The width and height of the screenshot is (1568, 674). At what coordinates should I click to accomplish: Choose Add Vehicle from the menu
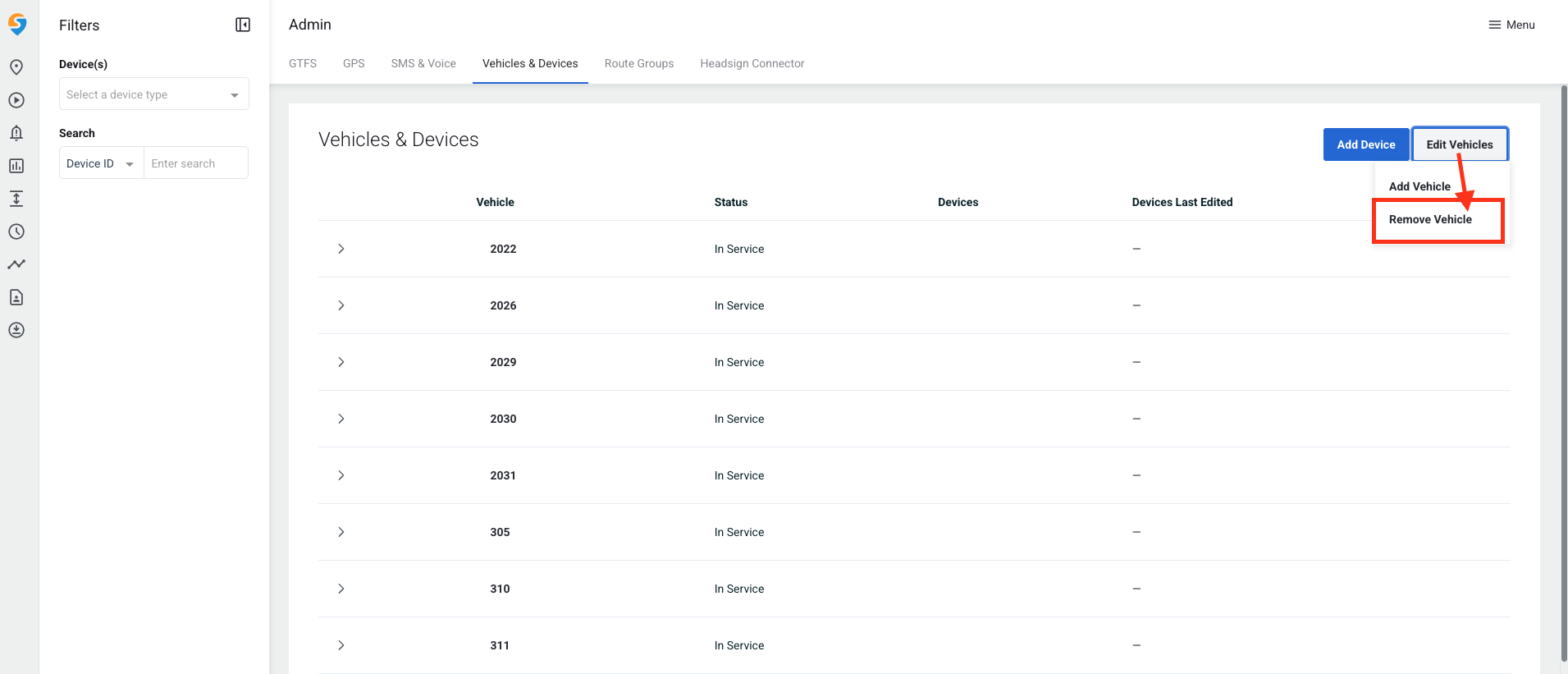(x=1419, y=186)
